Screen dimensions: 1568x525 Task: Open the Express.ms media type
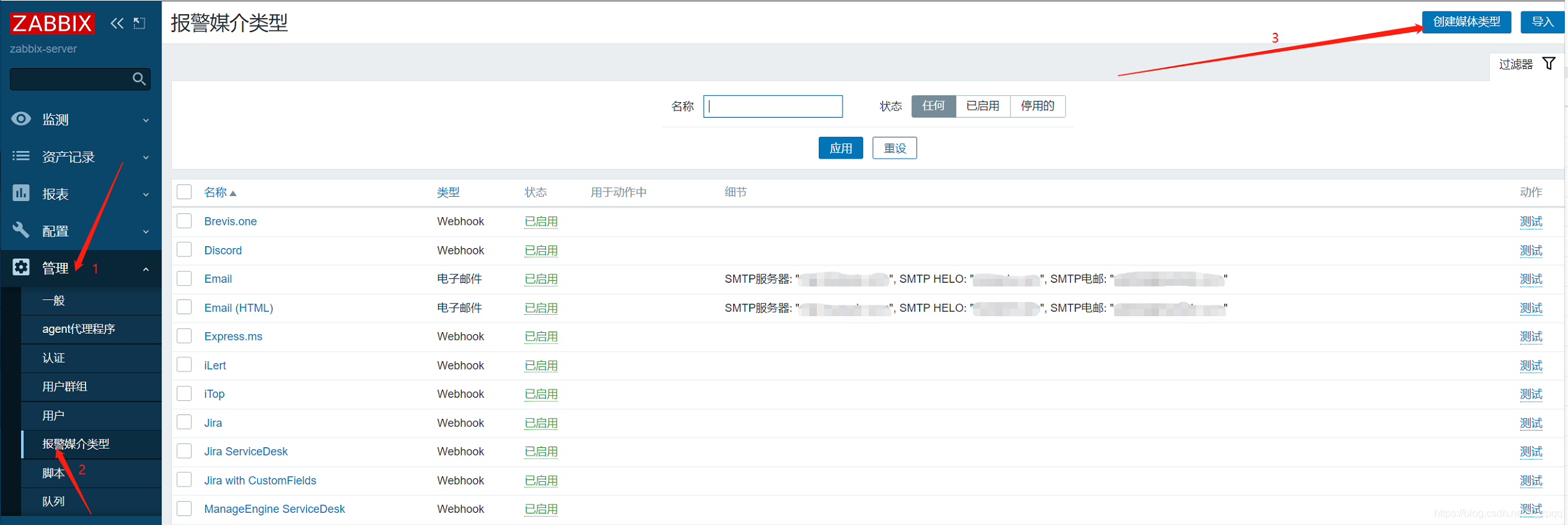coord(233,336)
